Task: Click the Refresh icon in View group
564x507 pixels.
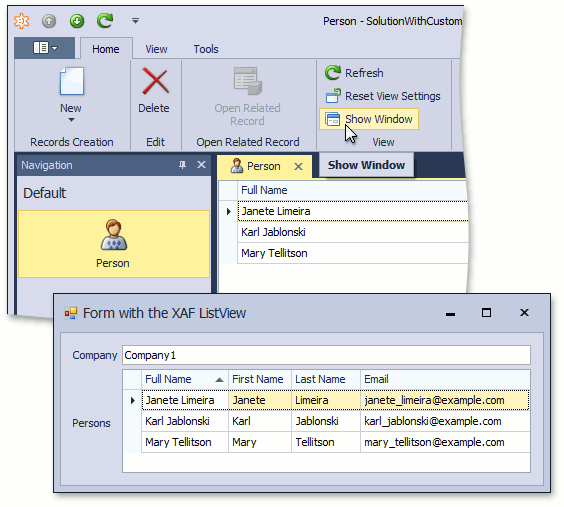Action: (332, 73)
